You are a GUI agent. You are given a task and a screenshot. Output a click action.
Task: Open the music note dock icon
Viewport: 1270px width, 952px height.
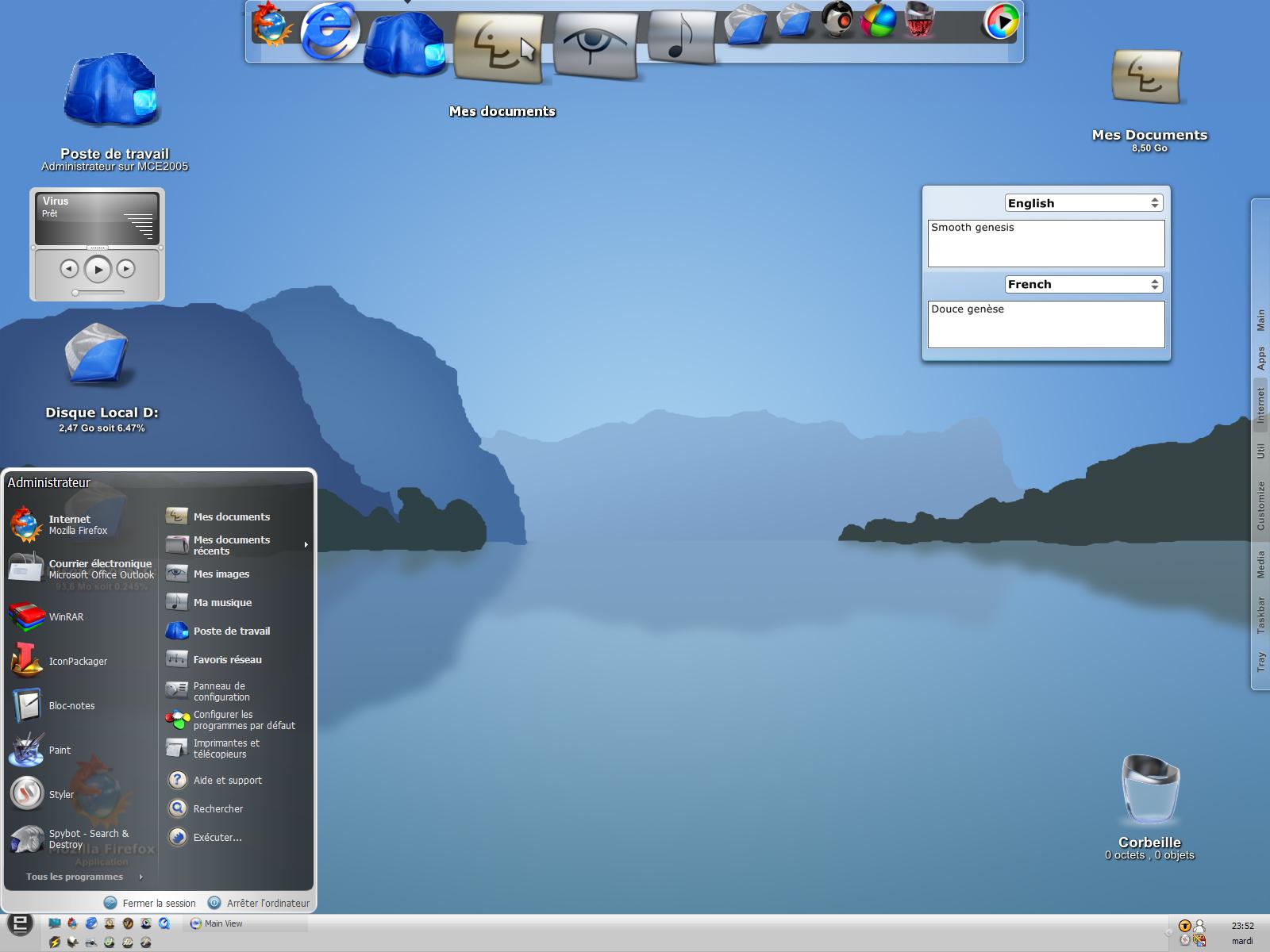(681, 36)
